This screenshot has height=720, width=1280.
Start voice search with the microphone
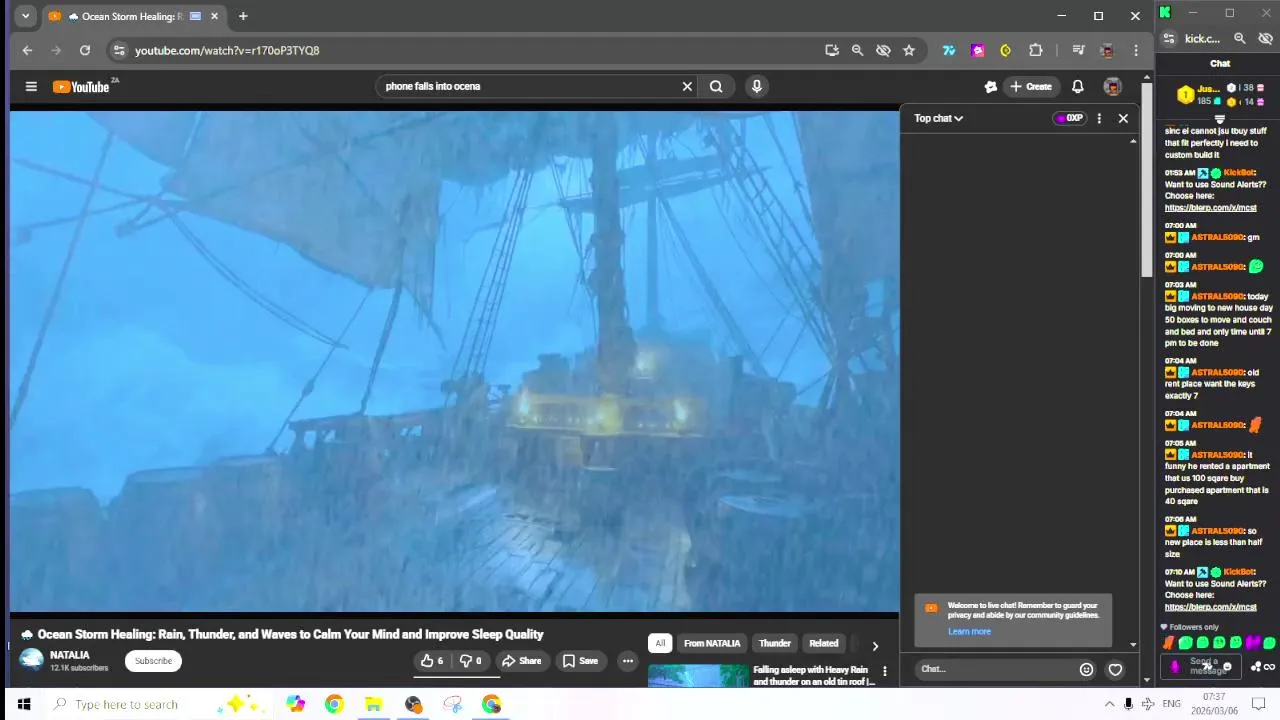click(x=757, y=86)
